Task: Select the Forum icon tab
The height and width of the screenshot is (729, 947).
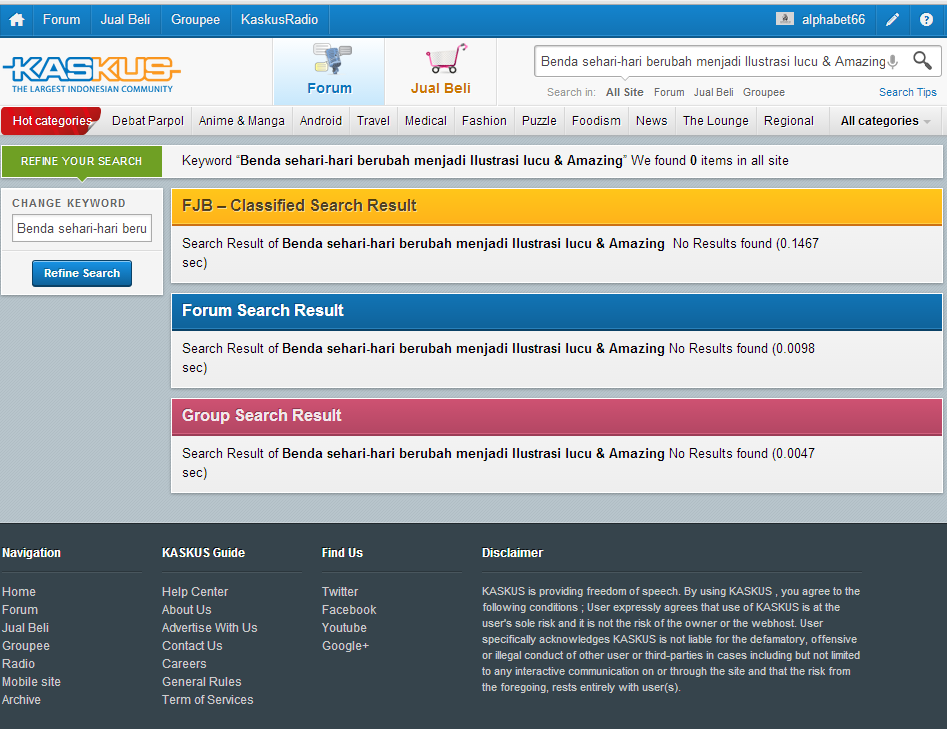Action: (329, 71)
